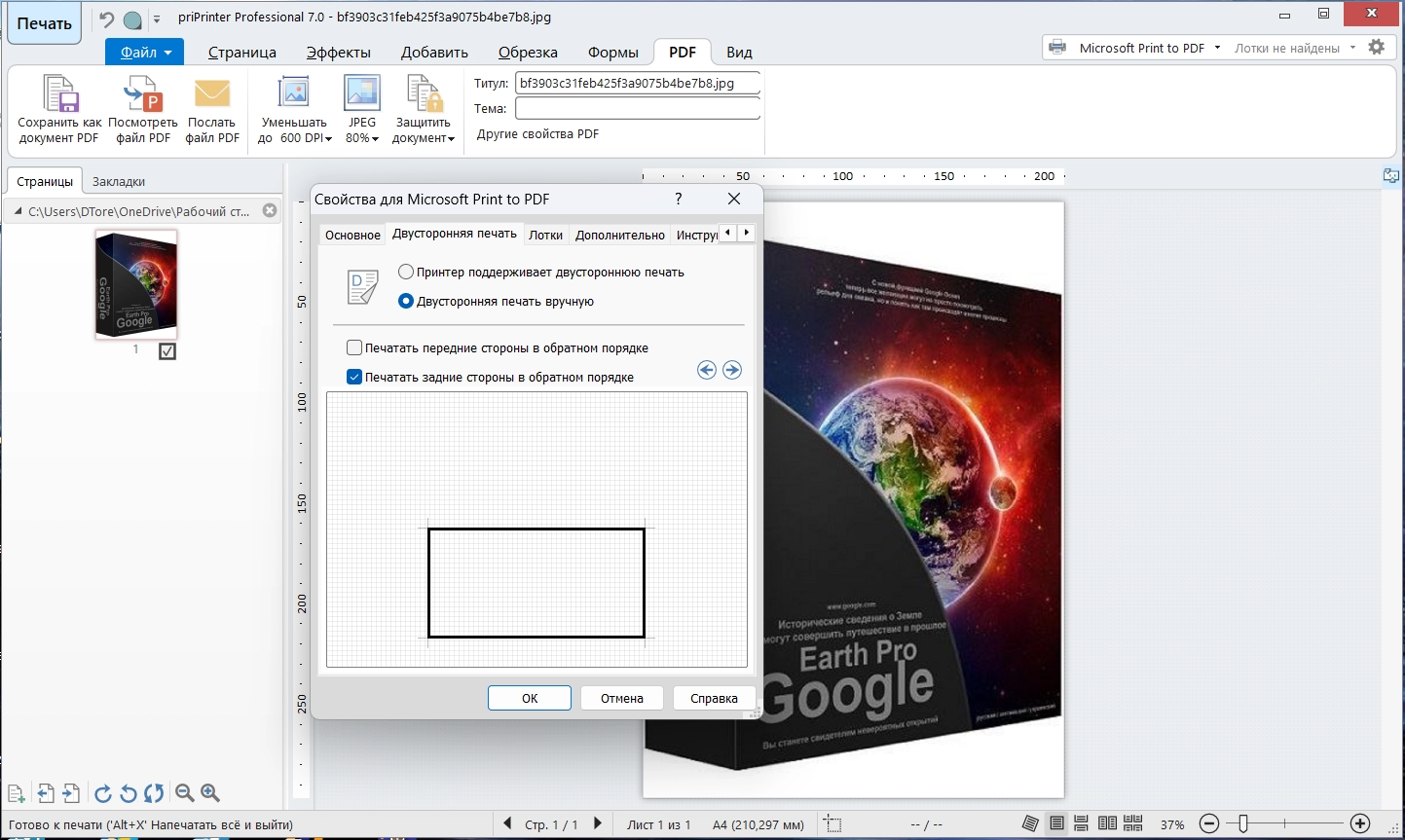Expand the Microsoft Print to PDF printer list
The image size is (1405, 840).
coord(1217,48)
